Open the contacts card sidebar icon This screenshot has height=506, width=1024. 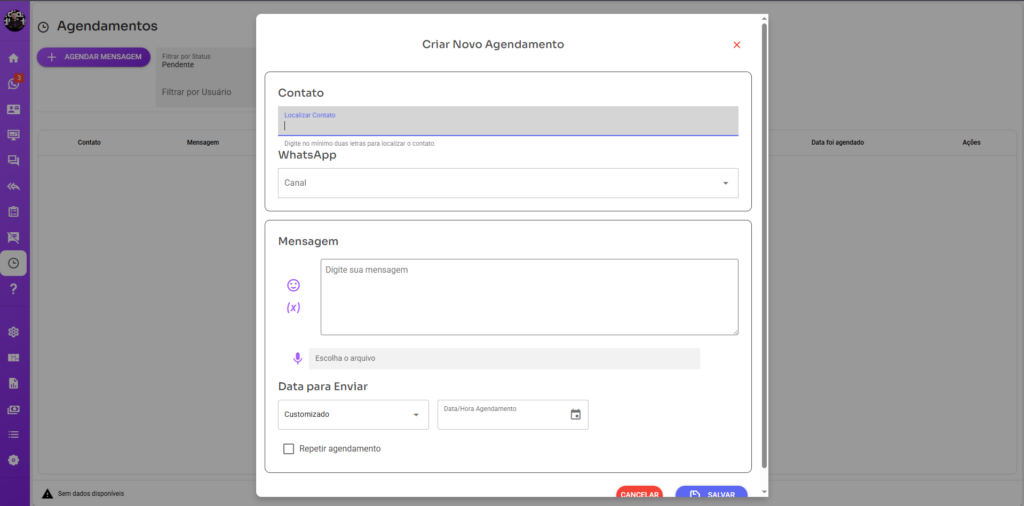[x=13, y=109]
